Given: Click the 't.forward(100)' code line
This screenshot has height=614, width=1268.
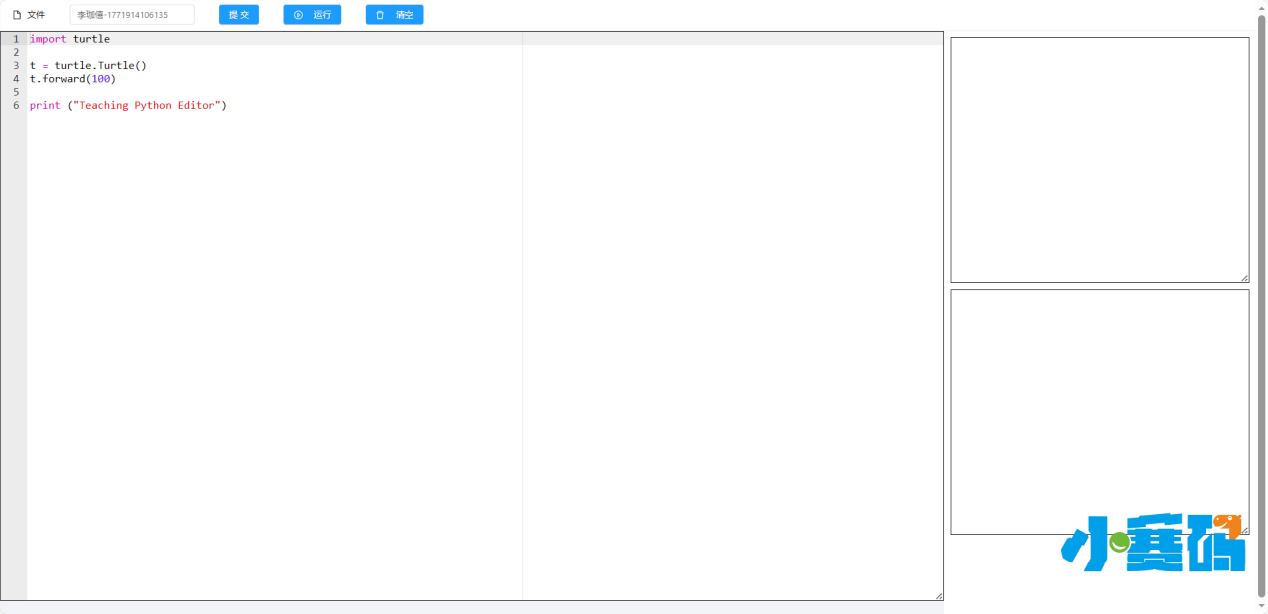Looking at the screenshot, I should click(73, 78).
